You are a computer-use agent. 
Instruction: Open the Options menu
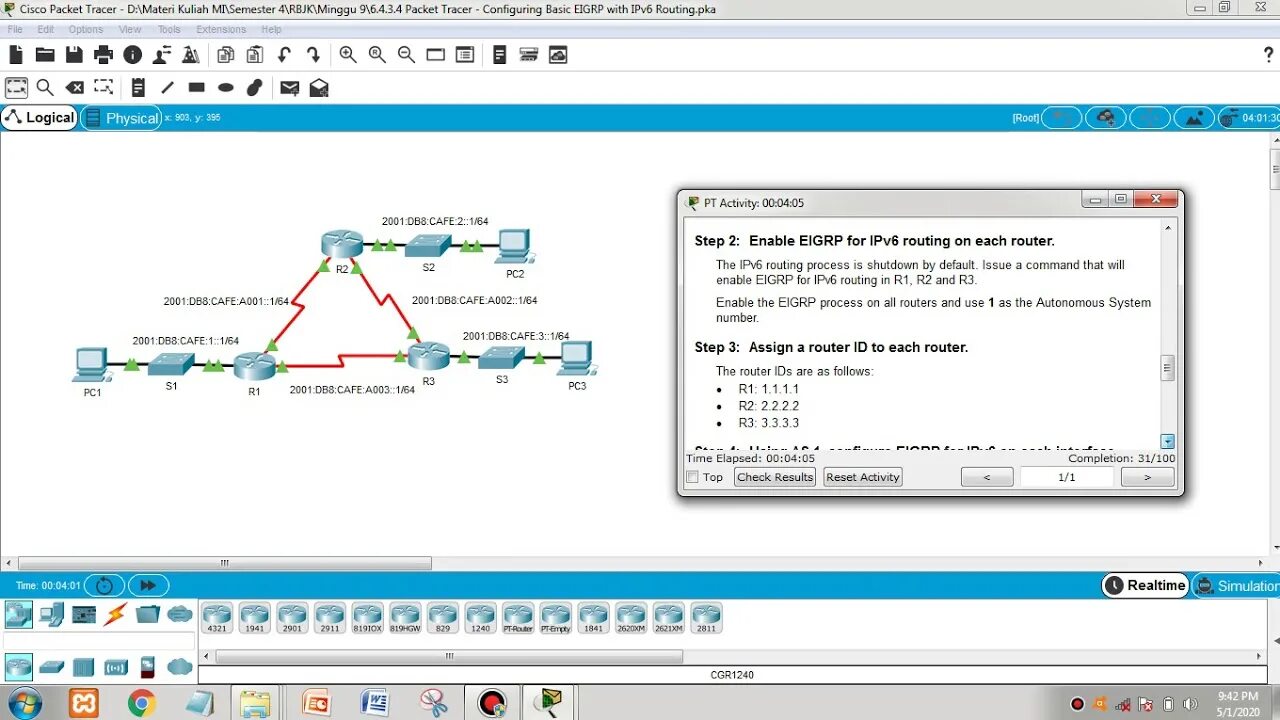coord(86,30)
